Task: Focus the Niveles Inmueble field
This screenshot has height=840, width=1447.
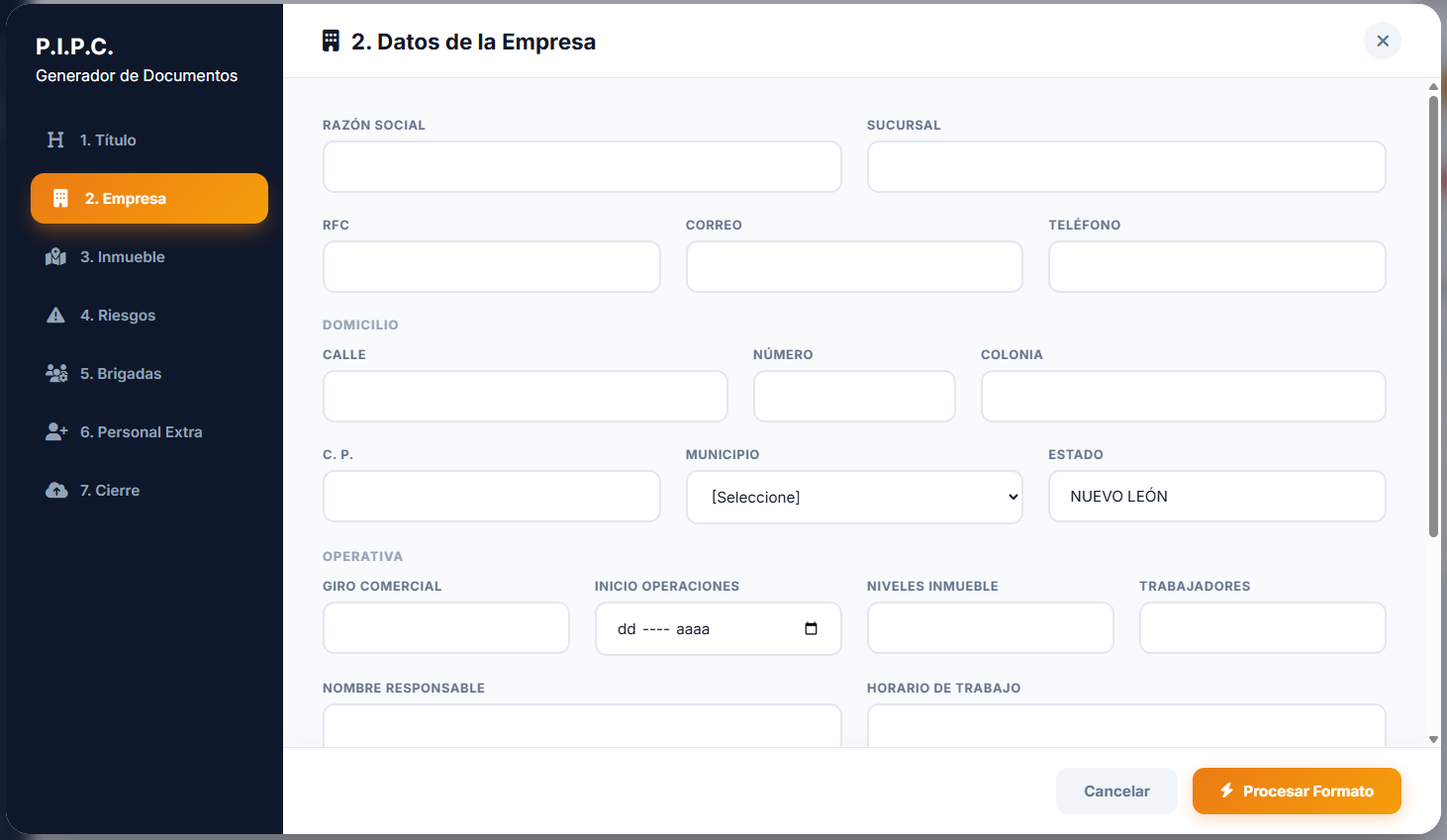Action: (991, 627)
